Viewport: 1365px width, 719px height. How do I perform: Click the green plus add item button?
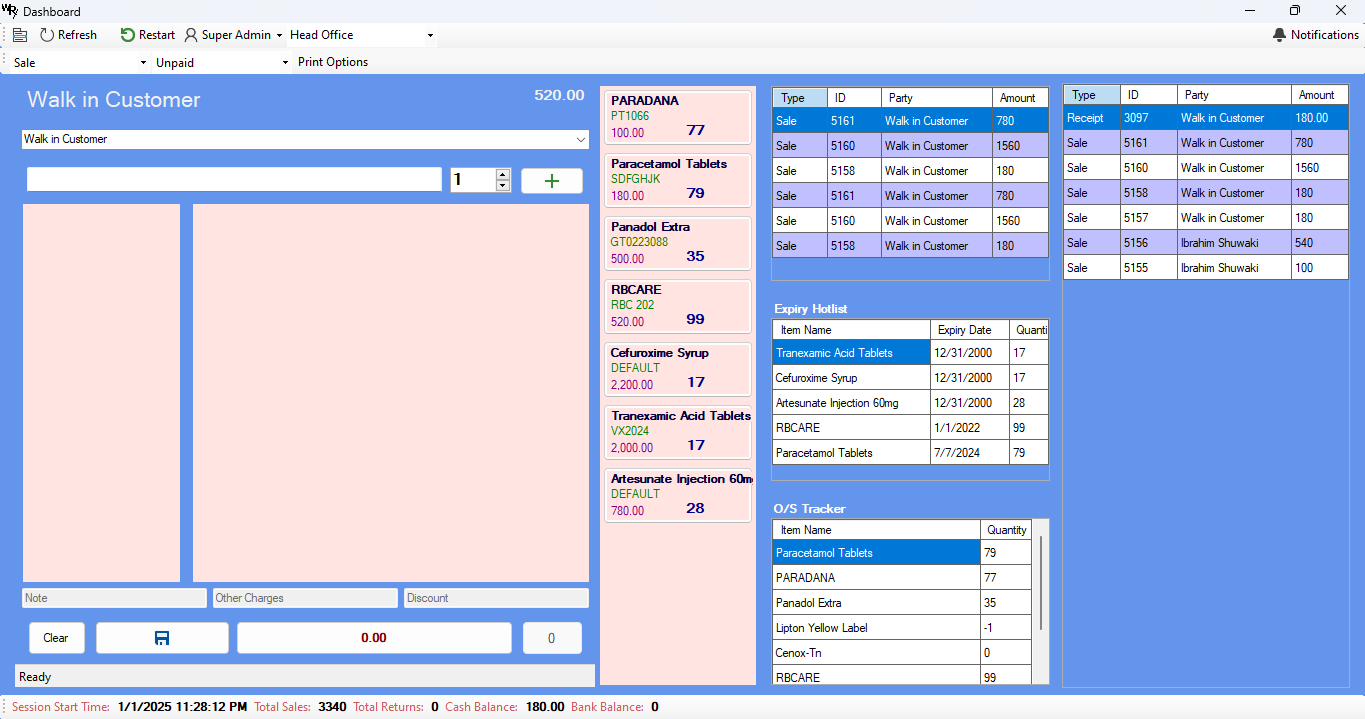click(551, 180)
